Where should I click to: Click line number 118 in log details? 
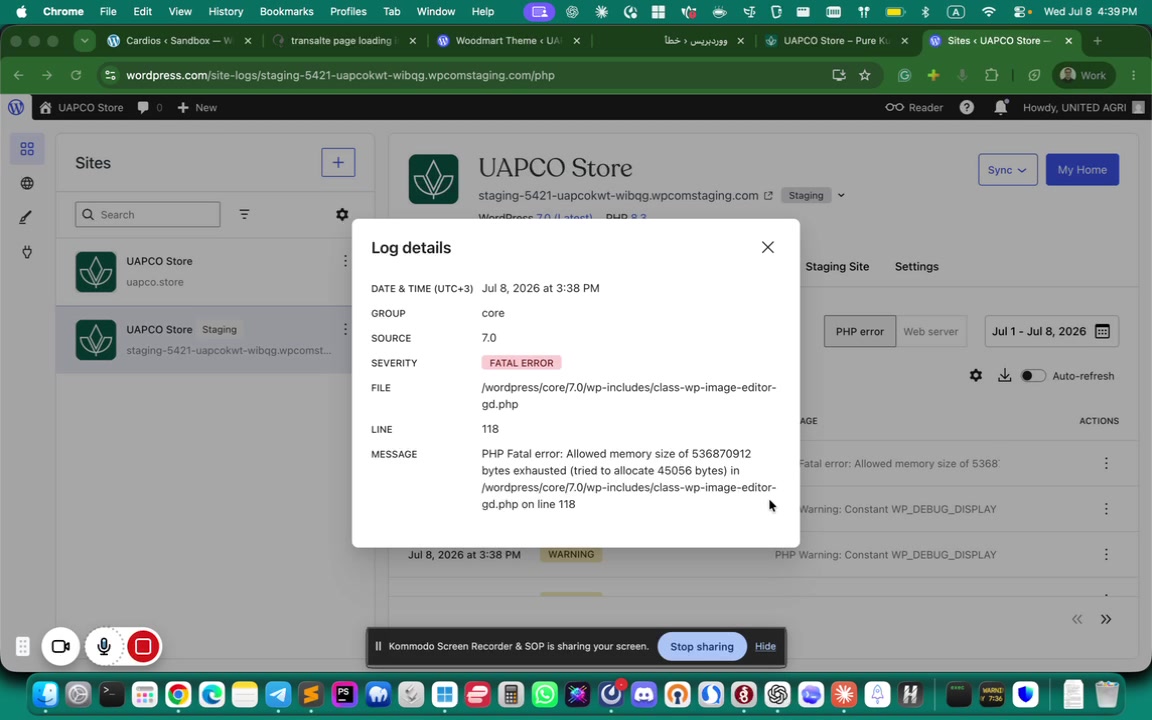coord(490,429)
